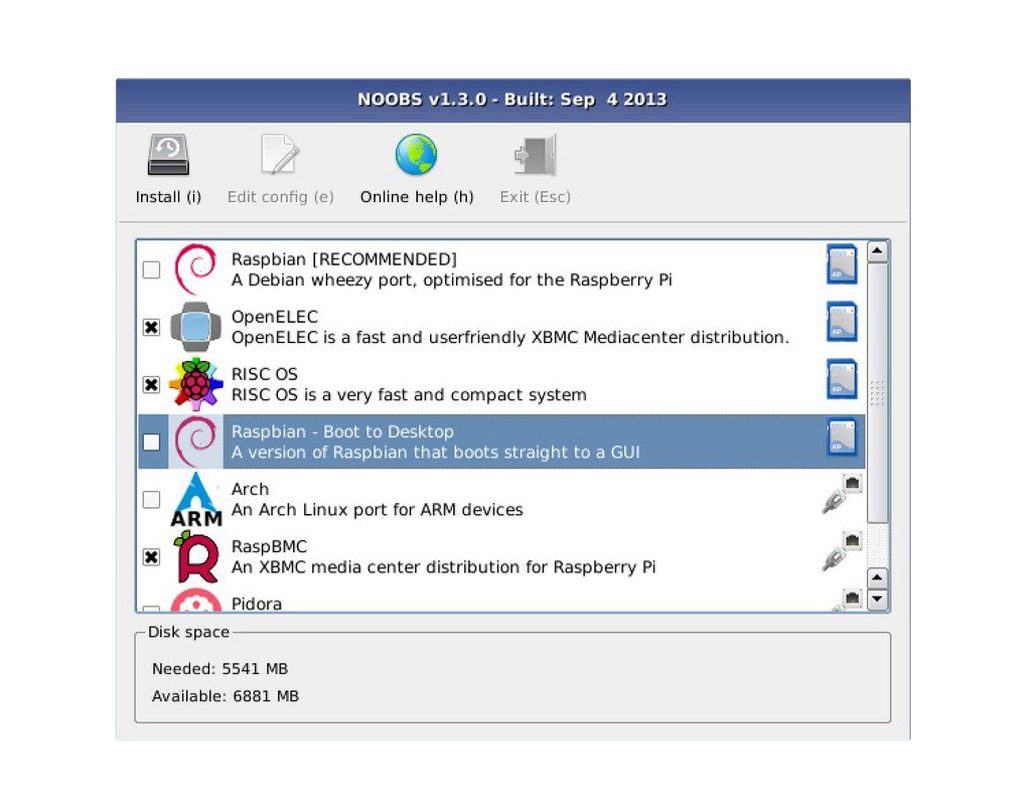Click network cable icon on Arch row
This screenshot has height=806, width=1028.
(842, 494)
